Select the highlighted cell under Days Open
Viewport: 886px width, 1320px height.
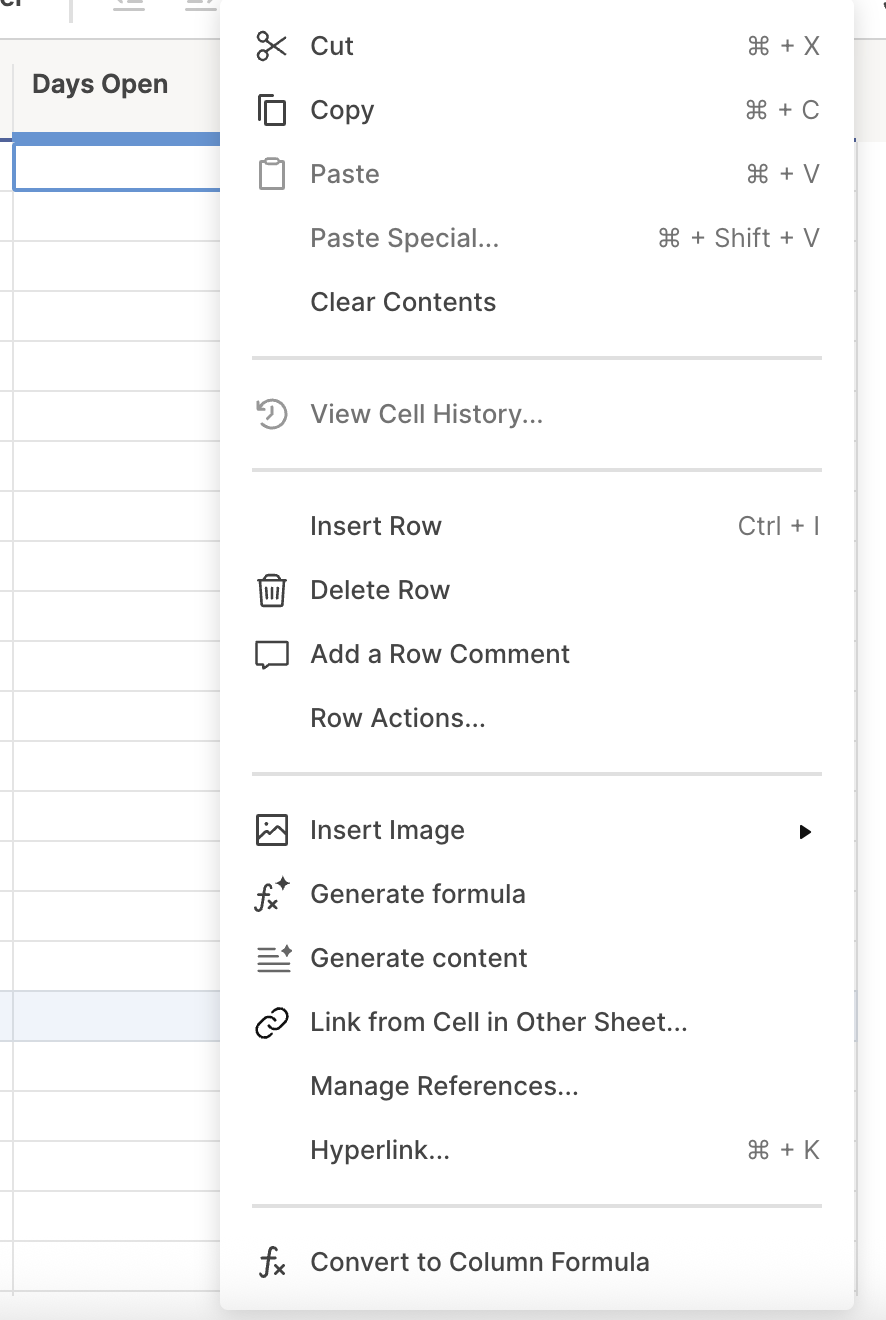pos(117,168)
